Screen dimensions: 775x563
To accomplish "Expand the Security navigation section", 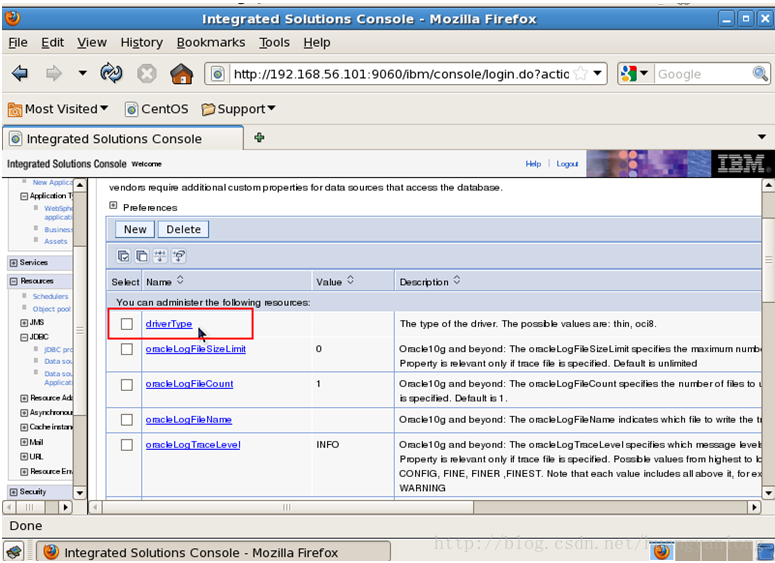I will point(14,492).
